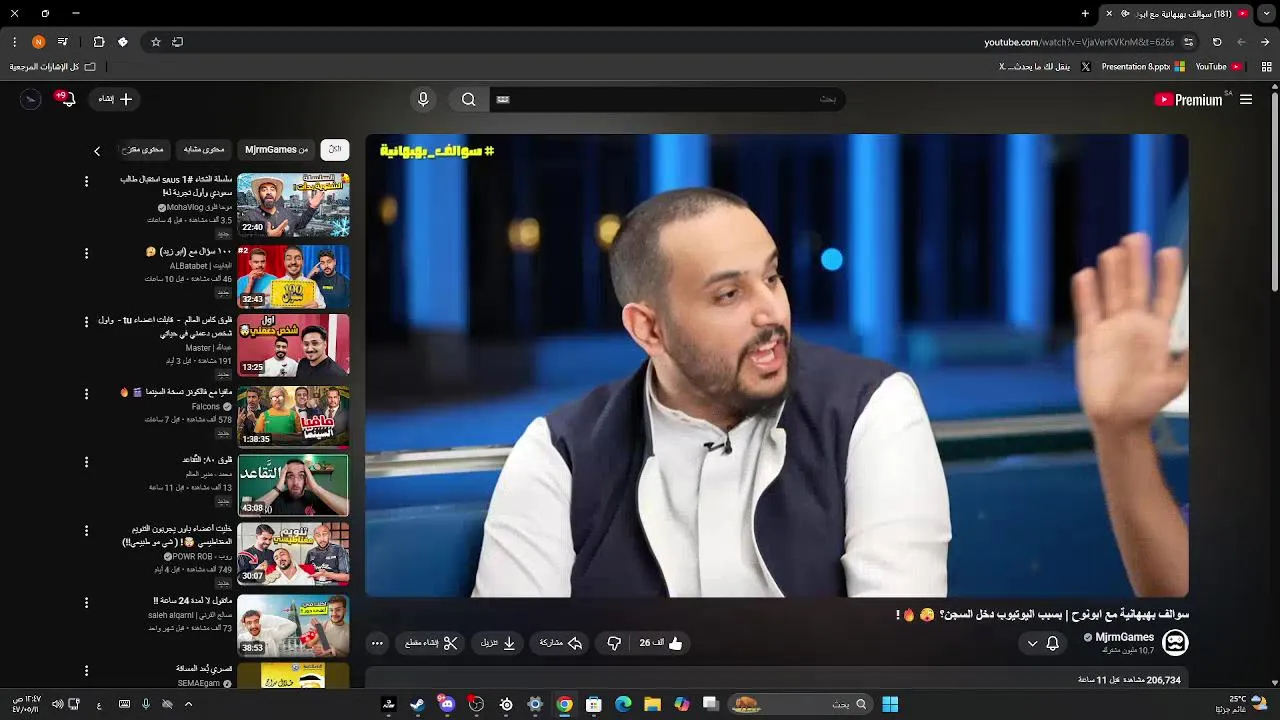Open options menu for MohaVlog video
The height and width of the screenshot is (720, 1280).
[86, 181]
